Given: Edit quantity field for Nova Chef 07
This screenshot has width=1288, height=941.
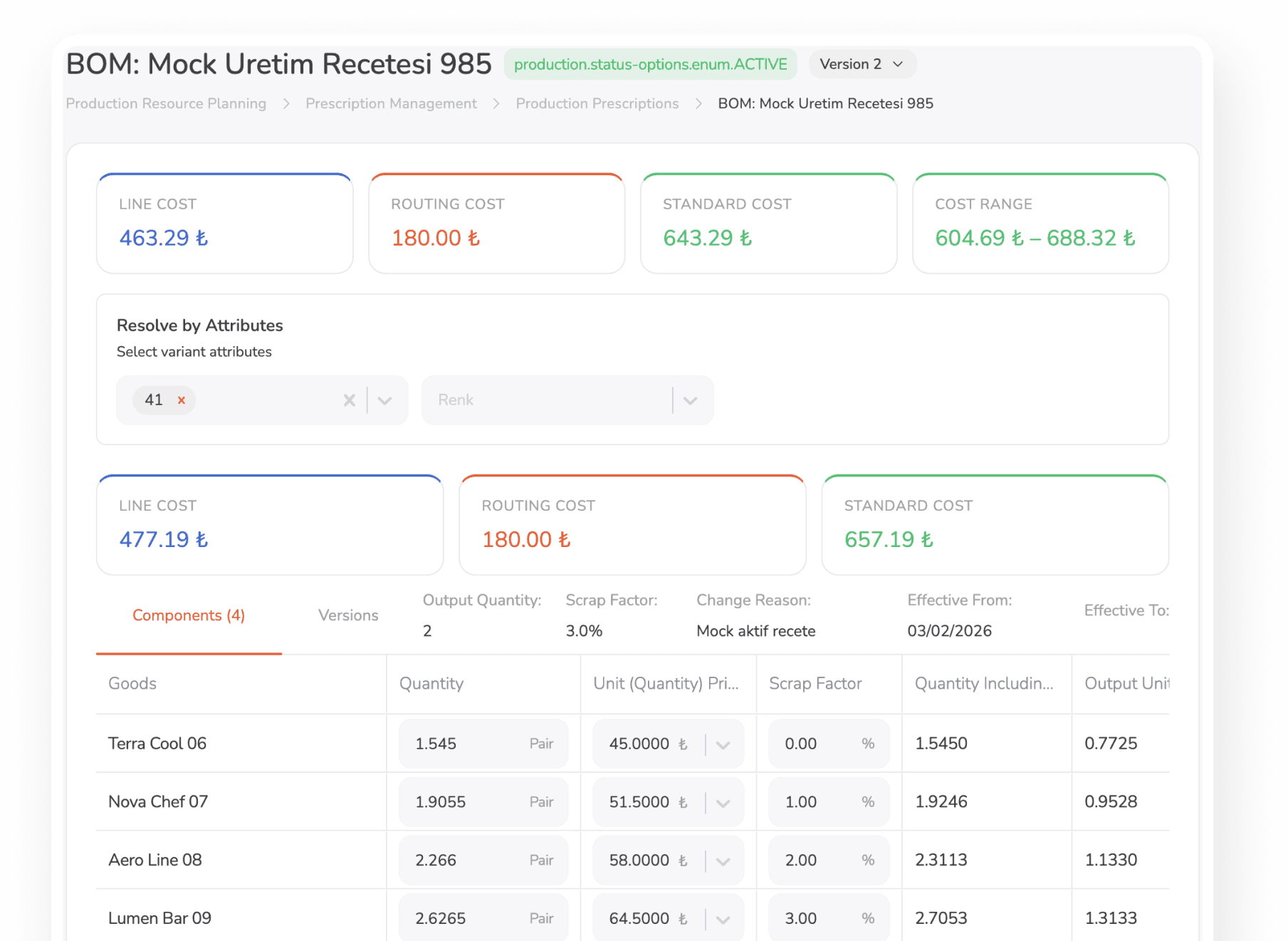Looking at the screenshot, I should coord(483,802).
